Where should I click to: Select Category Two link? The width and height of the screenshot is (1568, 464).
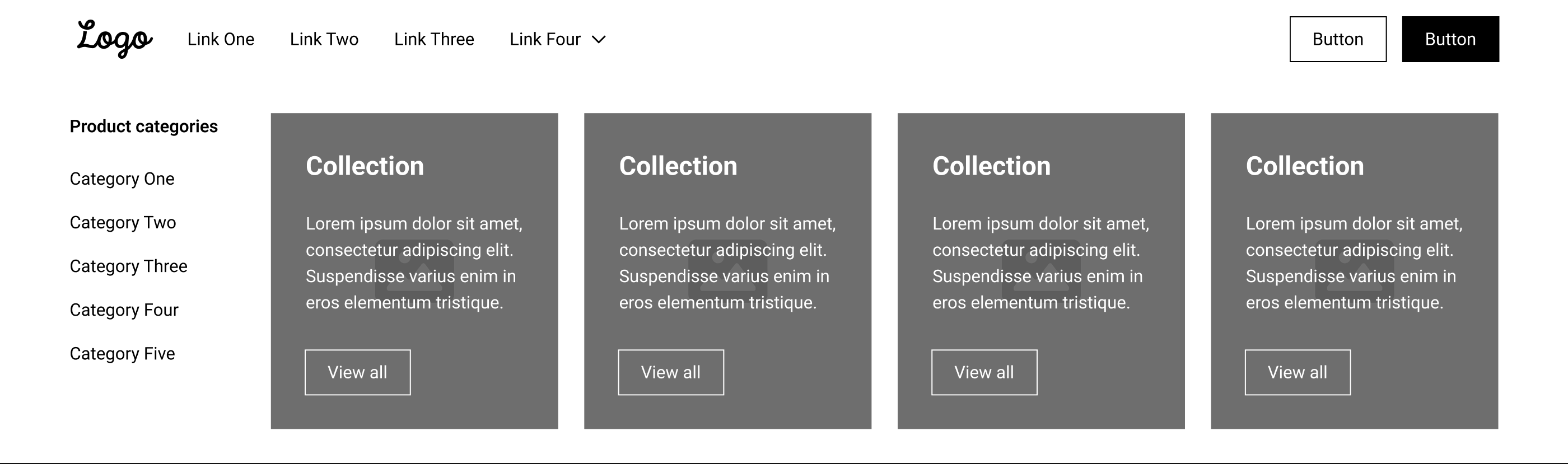tap(122, 223)
